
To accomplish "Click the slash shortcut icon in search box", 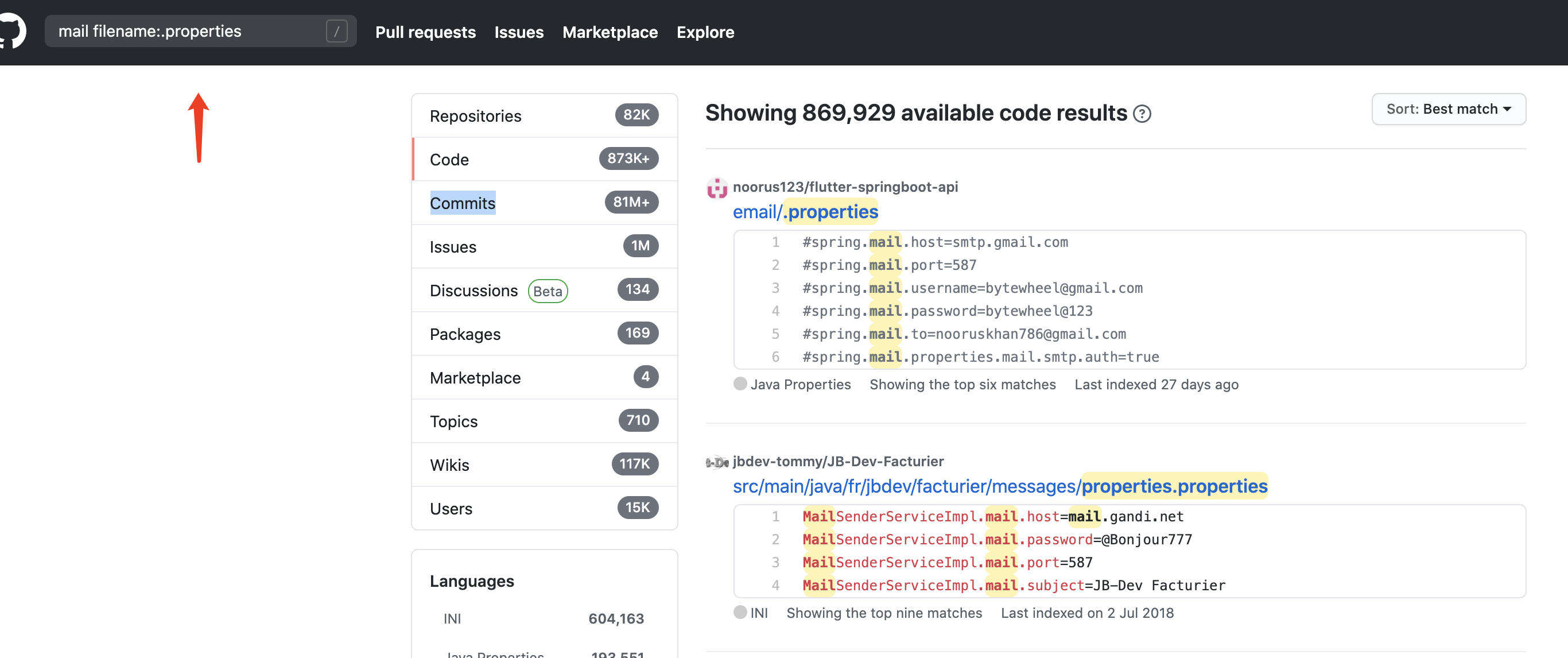I will pyautogui.click(x=336, y=31).
